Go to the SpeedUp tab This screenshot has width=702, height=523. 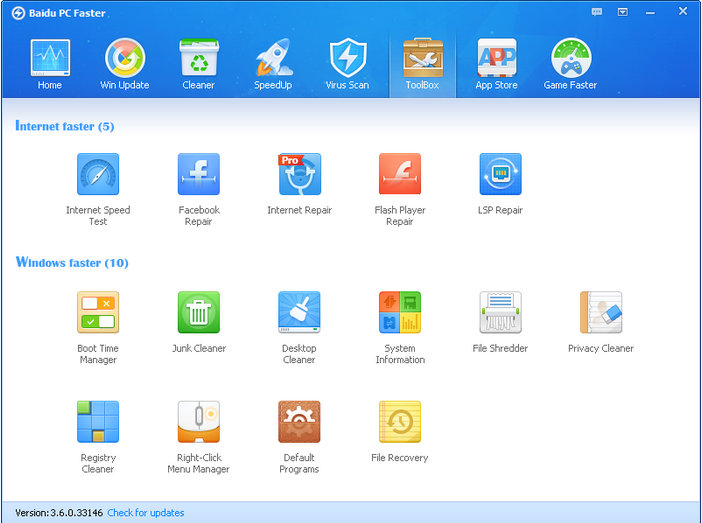(273, 64)
